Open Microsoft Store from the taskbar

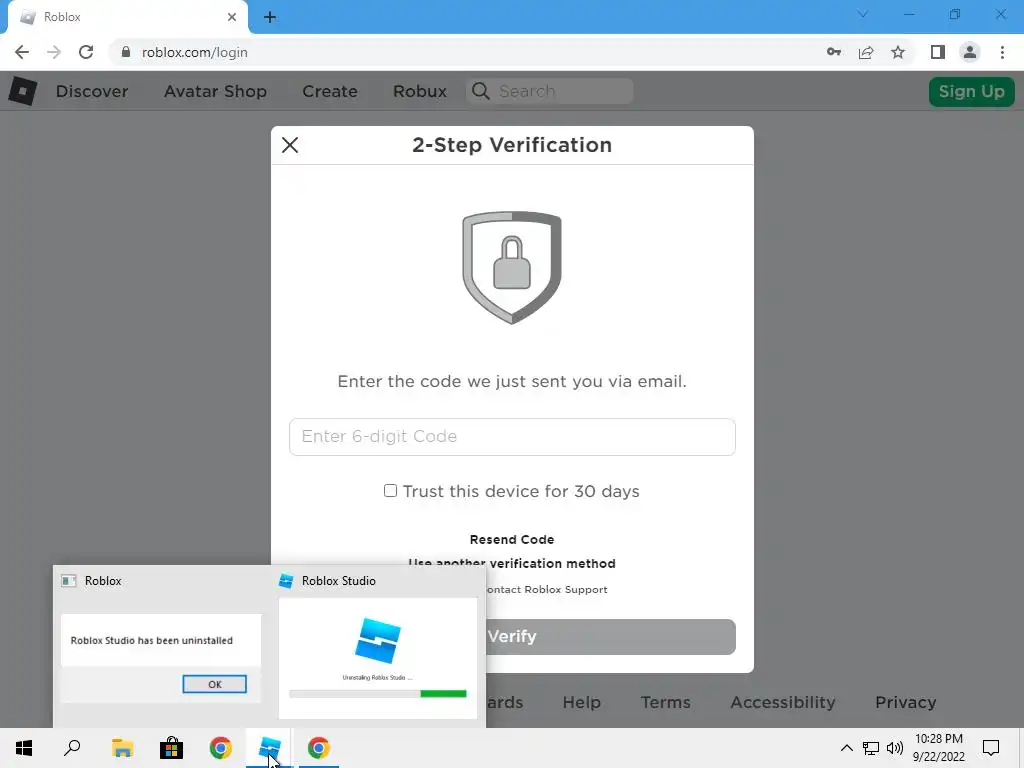coord(171,748)
